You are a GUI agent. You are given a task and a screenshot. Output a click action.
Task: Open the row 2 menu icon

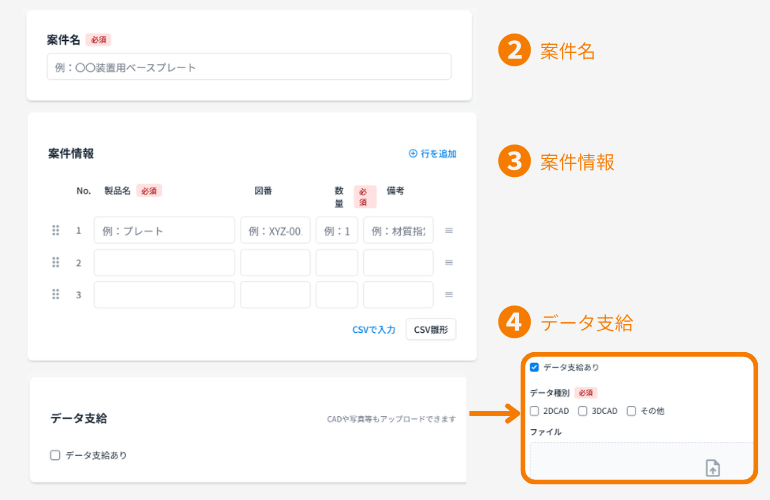[x=449, y=262]
